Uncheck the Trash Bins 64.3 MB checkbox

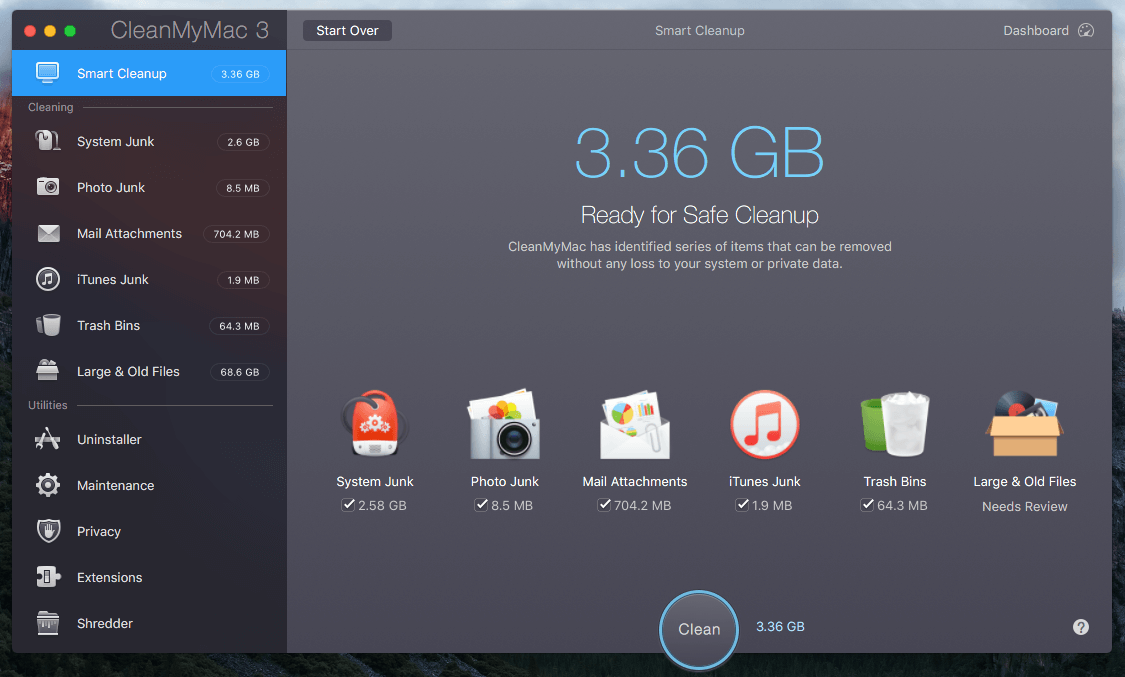[867, 505]
